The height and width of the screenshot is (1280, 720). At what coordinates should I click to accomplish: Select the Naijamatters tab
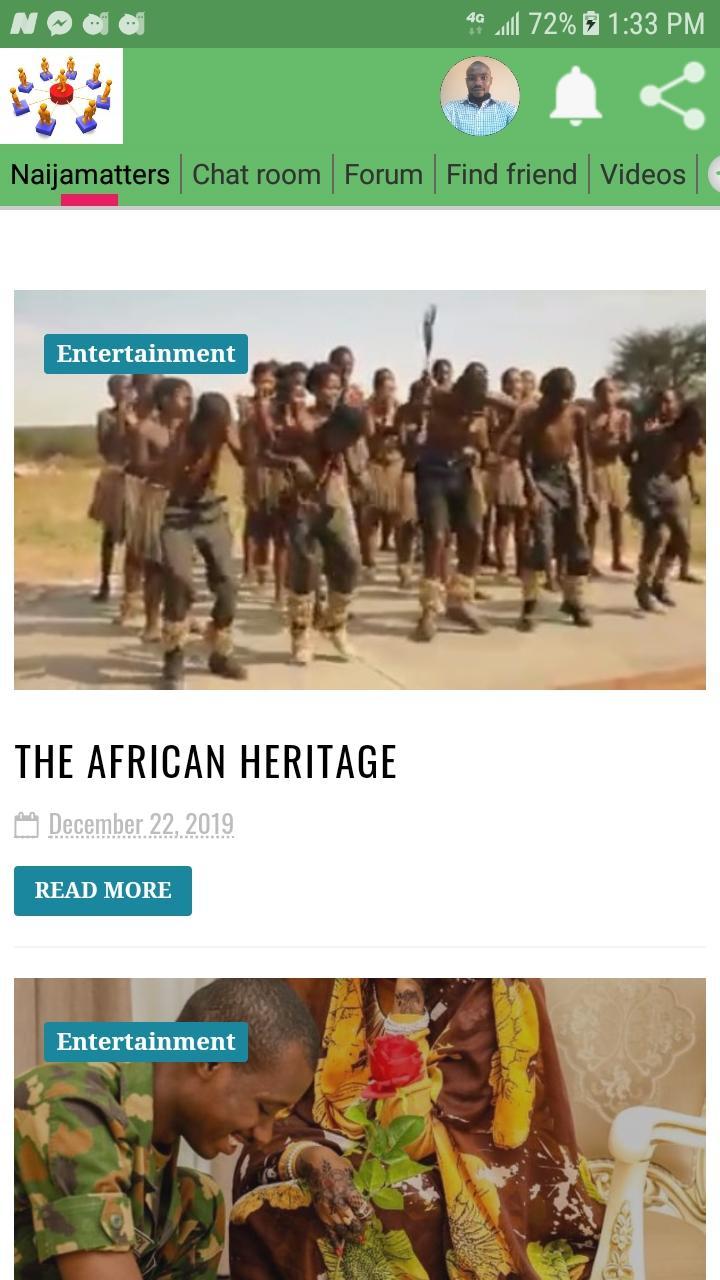(90, 174)
